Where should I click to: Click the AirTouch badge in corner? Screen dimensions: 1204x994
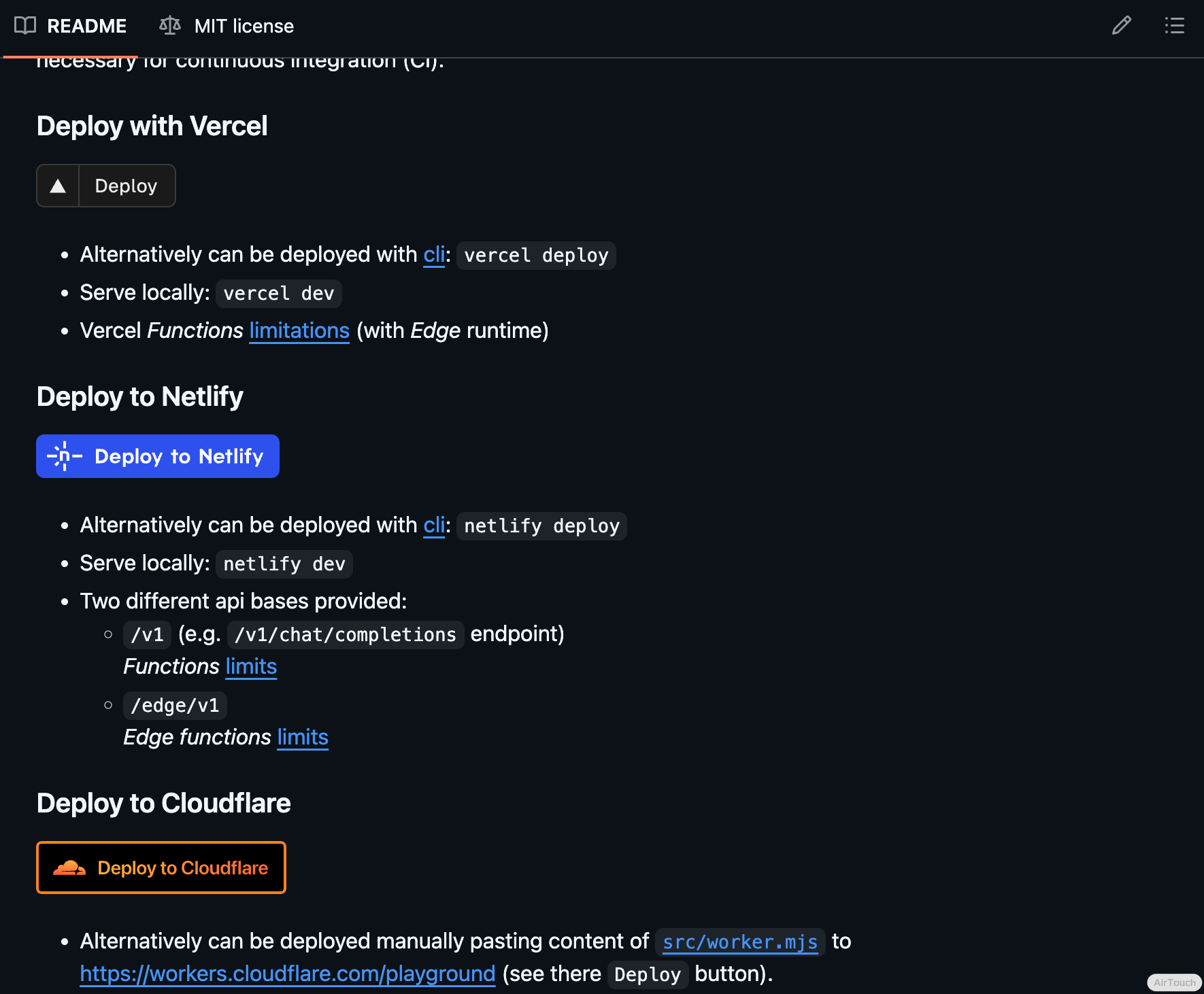click(x=1174, y=982)
